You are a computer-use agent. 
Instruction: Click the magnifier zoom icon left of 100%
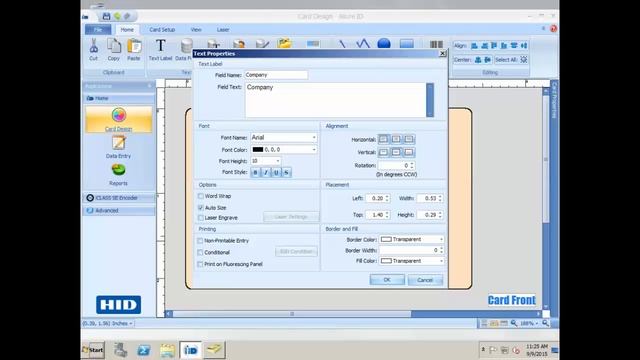pyautogui.click(x=514, y=323)
